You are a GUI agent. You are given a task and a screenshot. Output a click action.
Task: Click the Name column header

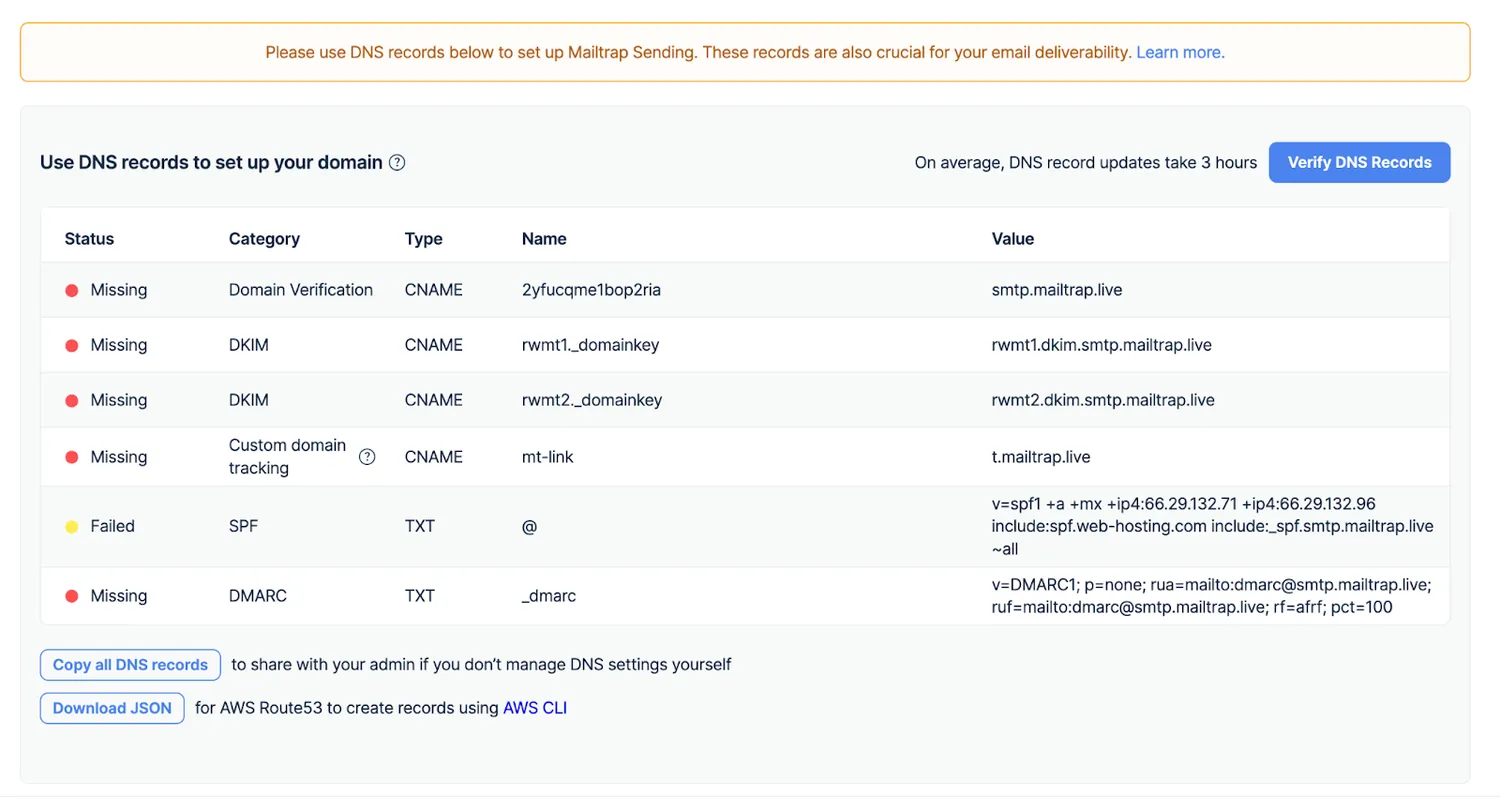click(x=544, y=239)
